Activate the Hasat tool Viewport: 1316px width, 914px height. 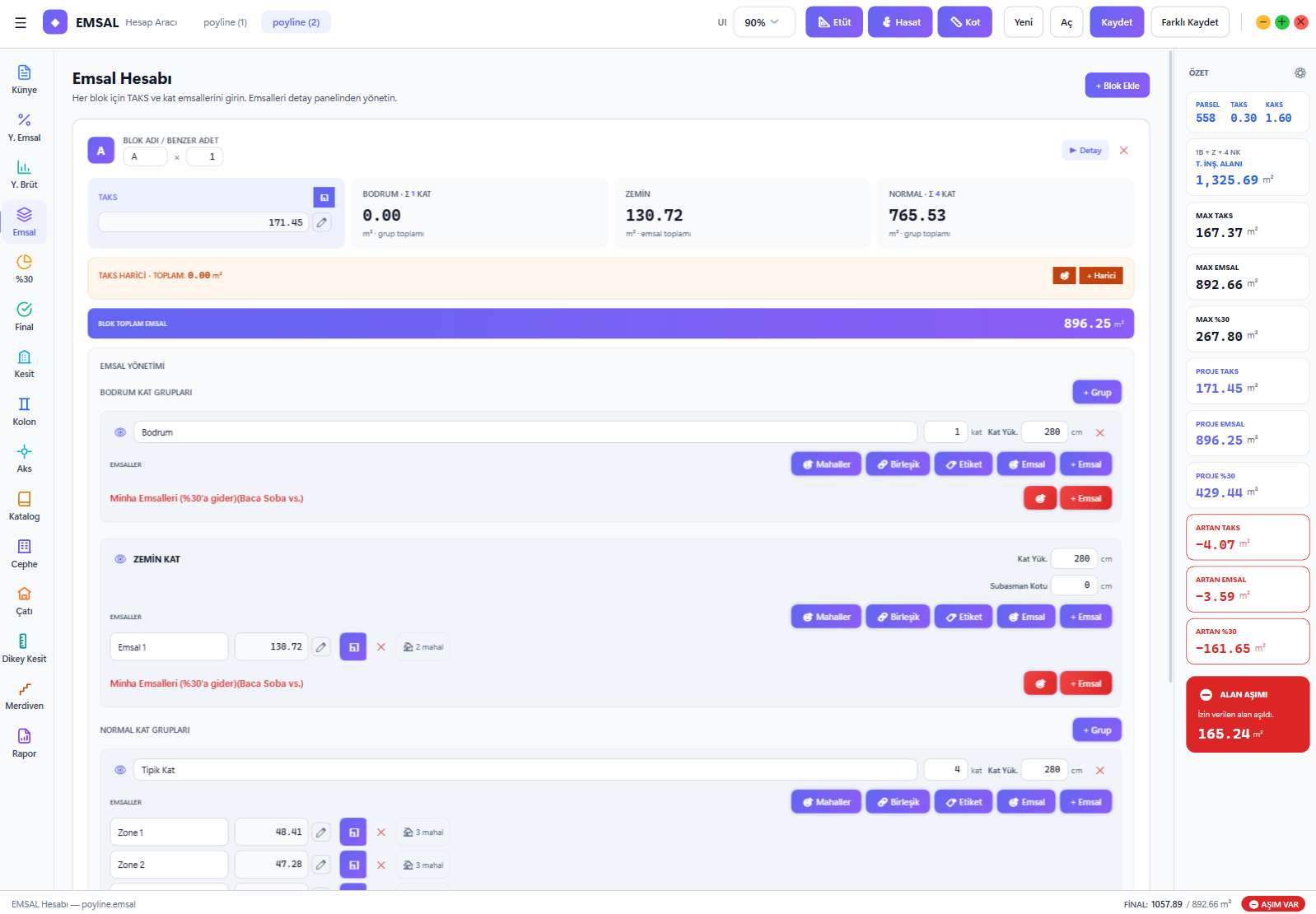[x=901, y=22]
